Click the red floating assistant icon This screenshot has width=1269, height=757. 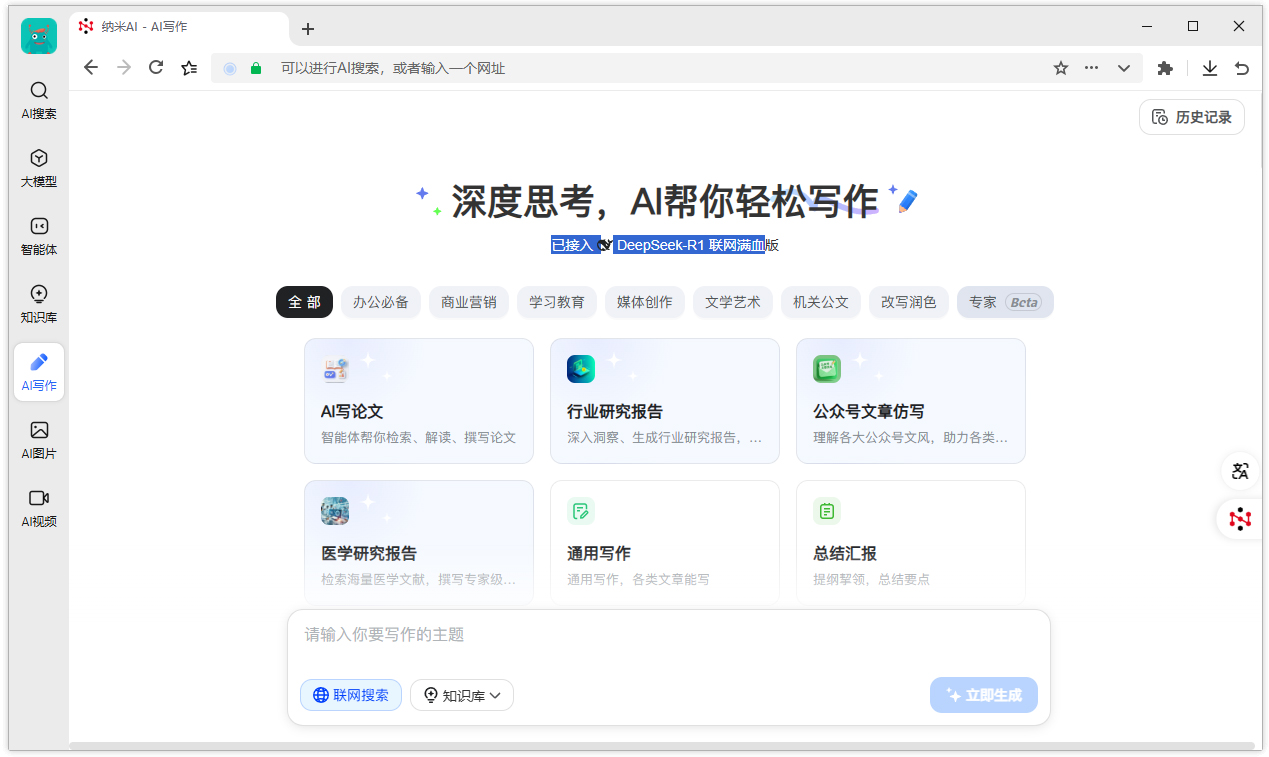(x=1239, y=519)
